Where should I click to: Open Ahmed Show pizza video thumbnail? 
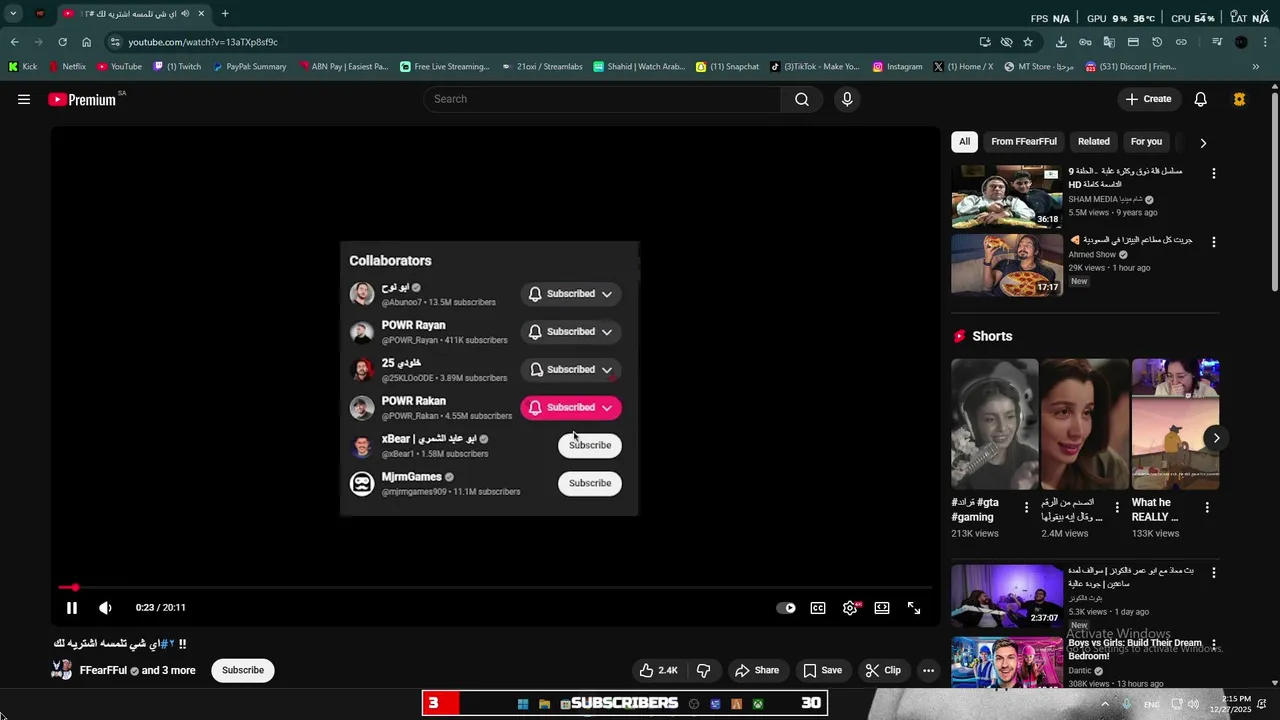click(1006, 265)
